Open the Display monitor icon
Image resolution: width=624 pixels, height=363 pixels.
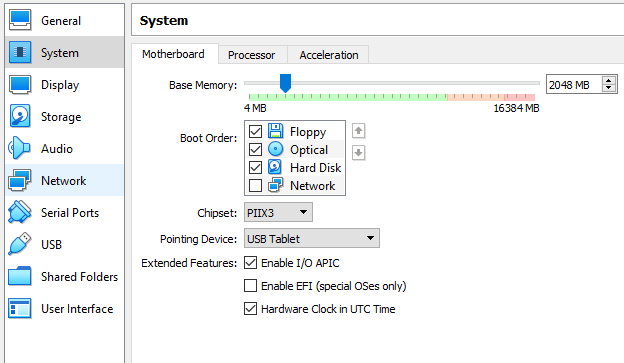(x=20, y=84)
